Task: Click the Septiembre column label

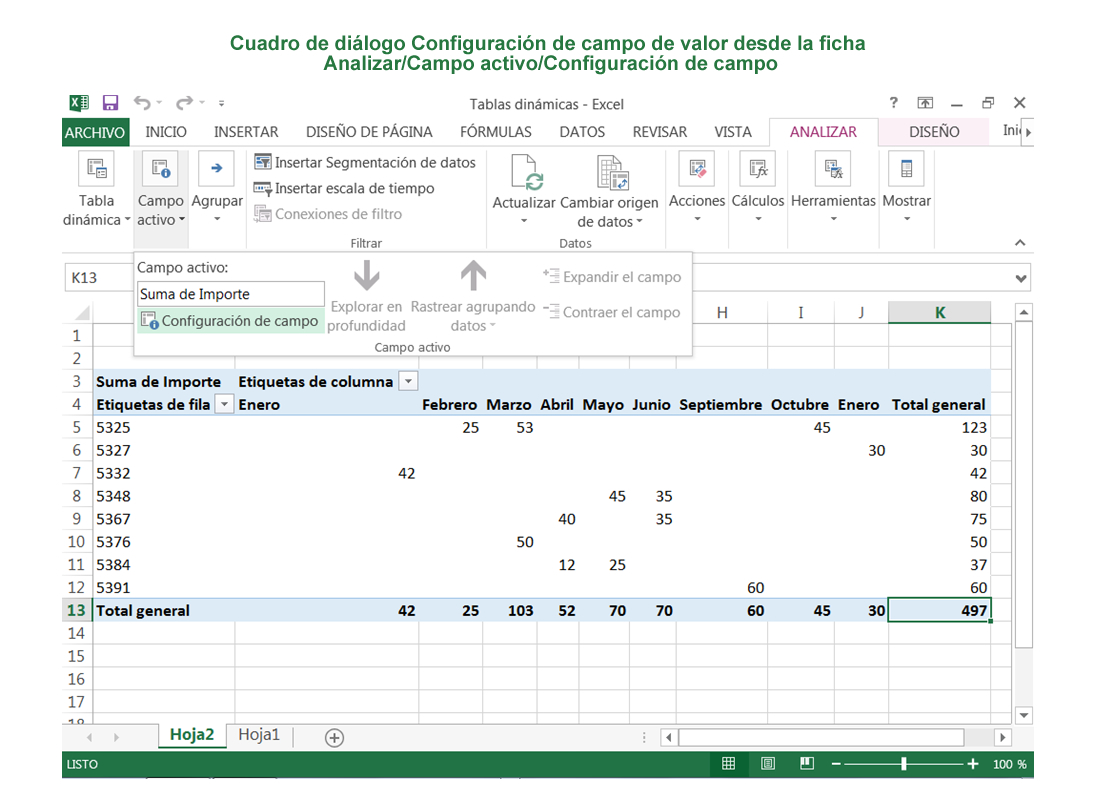Action: tap(720, 405)
